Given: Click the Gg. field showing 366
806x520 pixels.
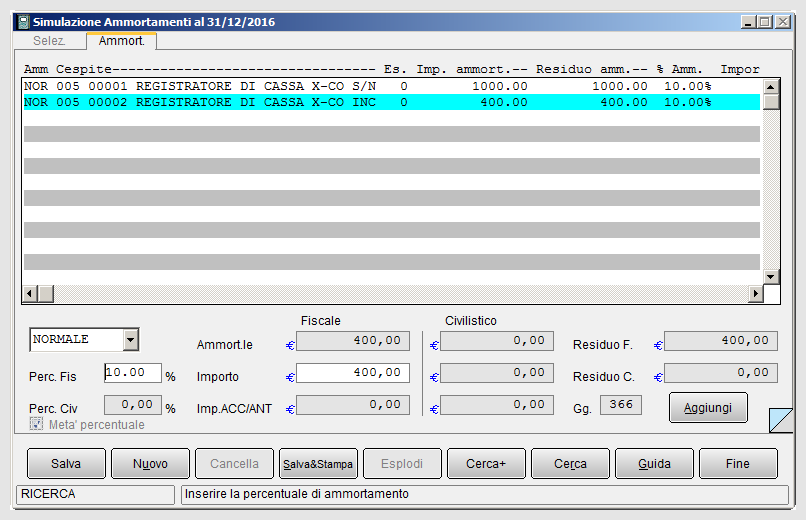Looking at the screenshot, I should coord(621,404).
